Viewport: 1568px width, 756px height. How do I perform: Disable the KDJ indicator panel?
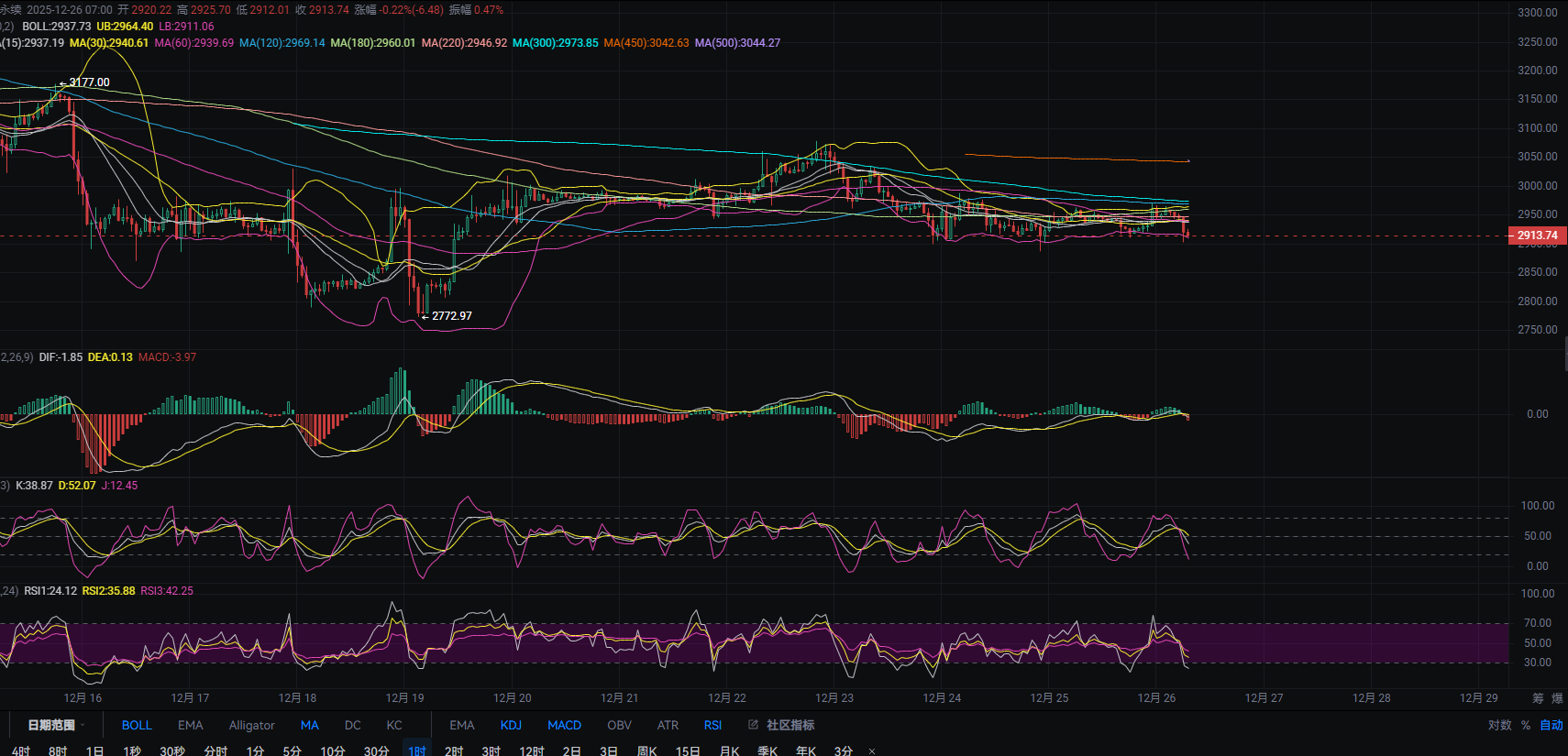[511, 725]
